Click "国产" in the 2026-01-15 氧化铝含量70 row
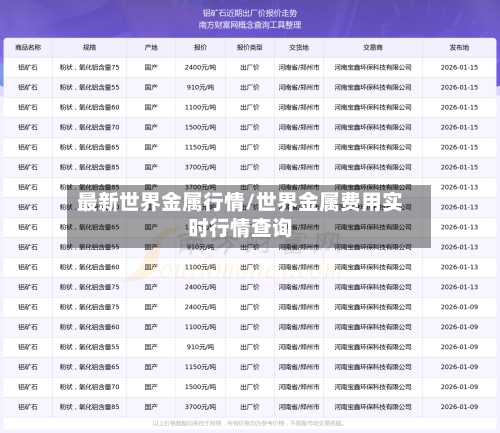 coord(151,127)
